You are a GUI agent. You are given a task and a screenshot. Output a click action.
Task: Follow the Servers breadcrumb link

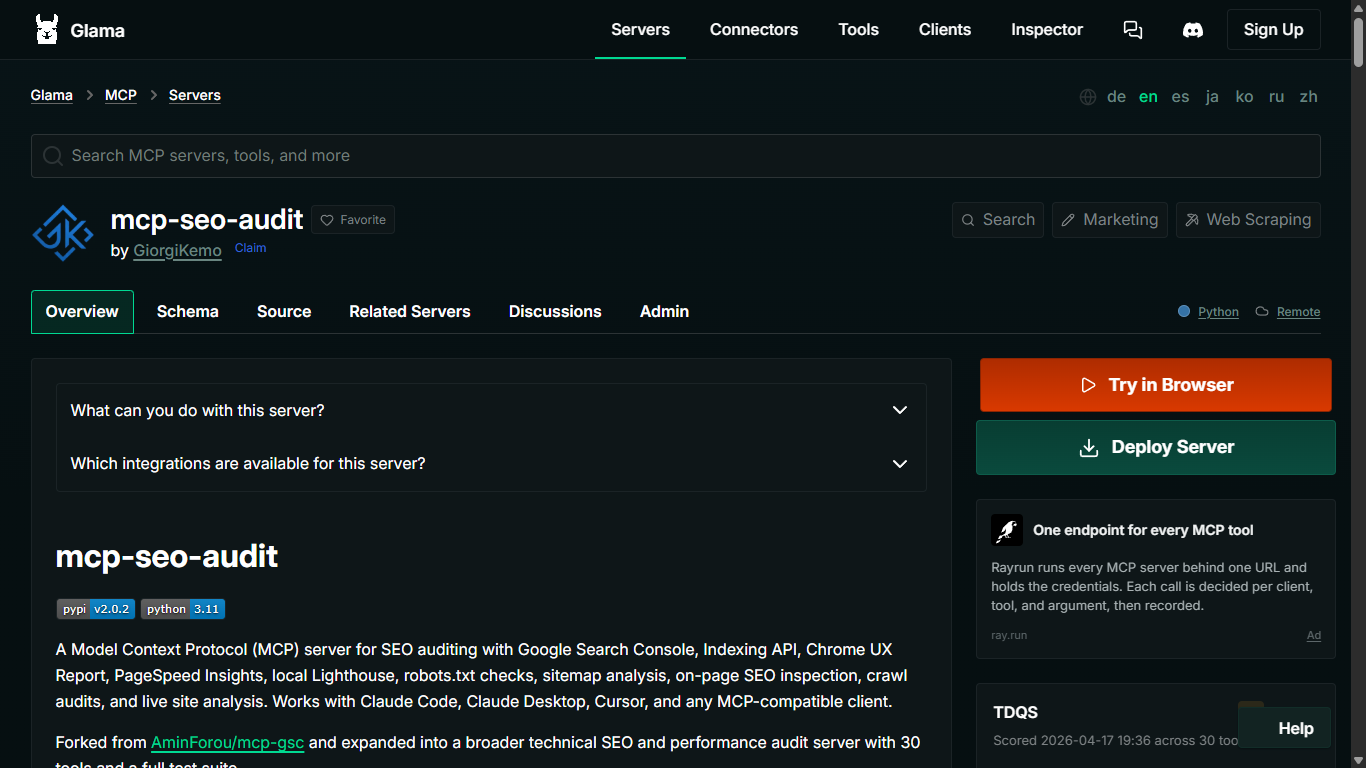tap(195, 96)
